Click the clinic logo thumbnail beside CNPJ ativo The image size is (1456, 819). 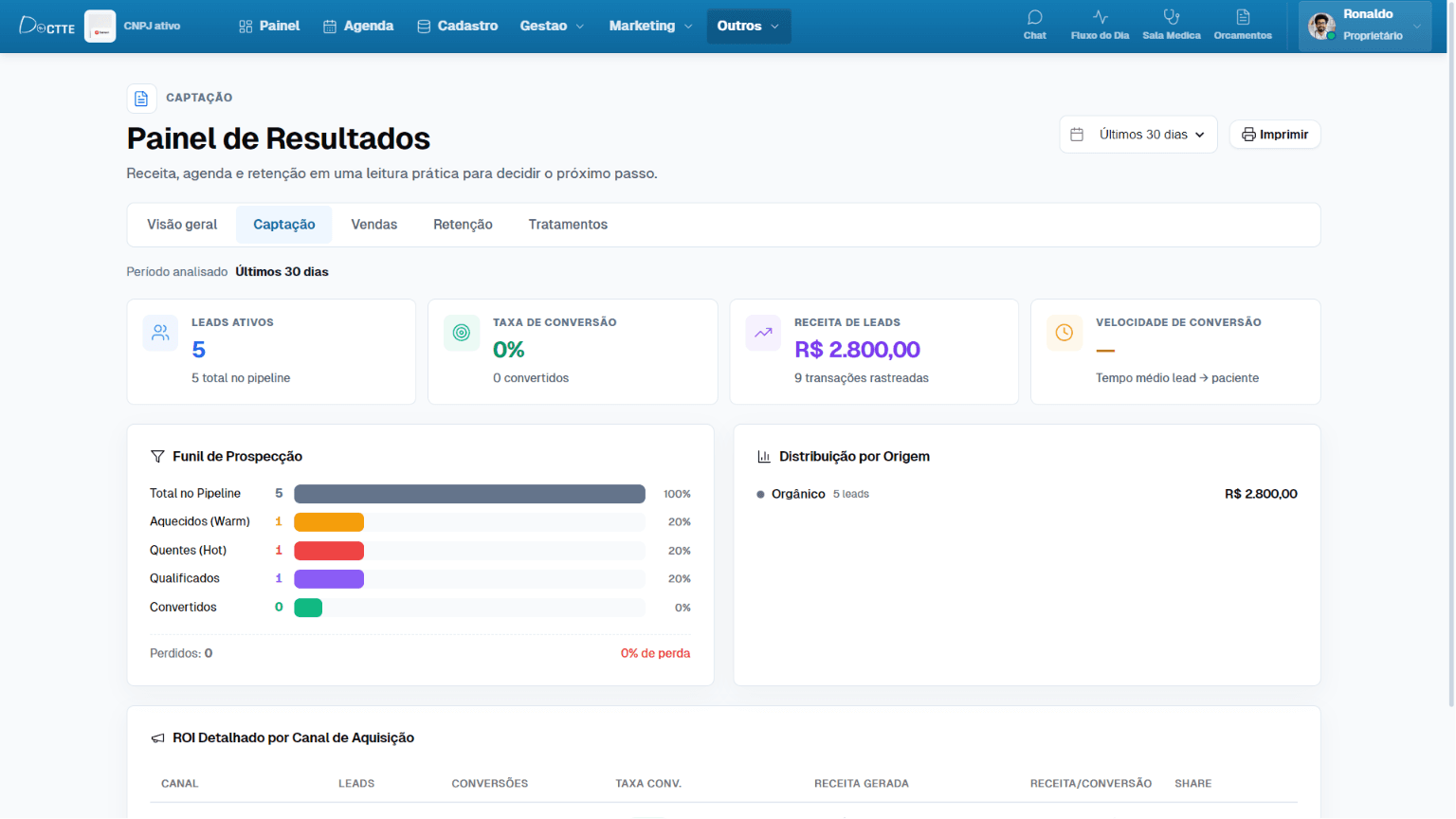click(100, 26)
